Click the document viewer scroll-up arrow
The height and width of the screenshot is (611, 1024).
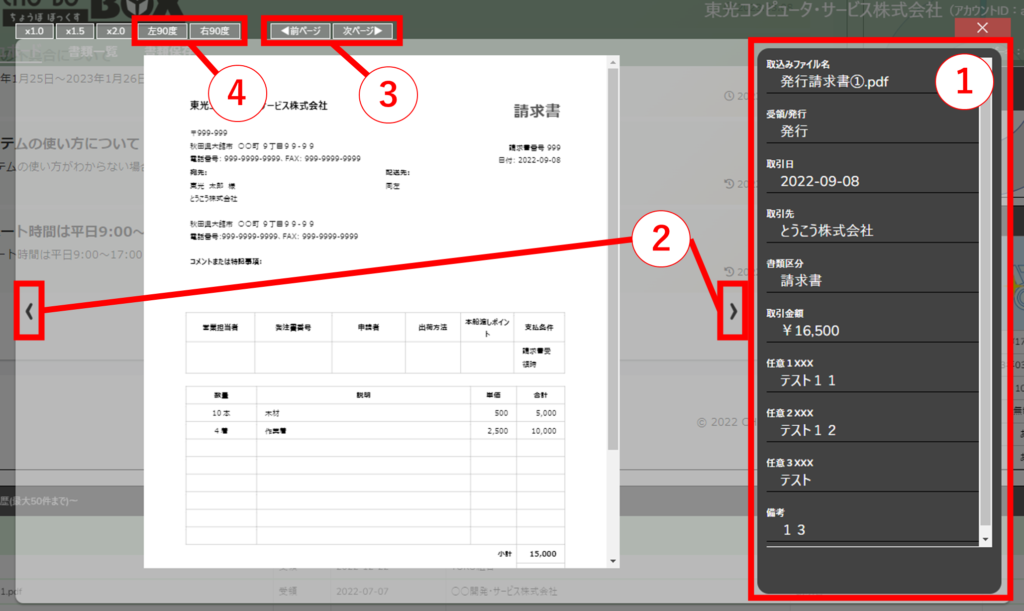(612, 63)
